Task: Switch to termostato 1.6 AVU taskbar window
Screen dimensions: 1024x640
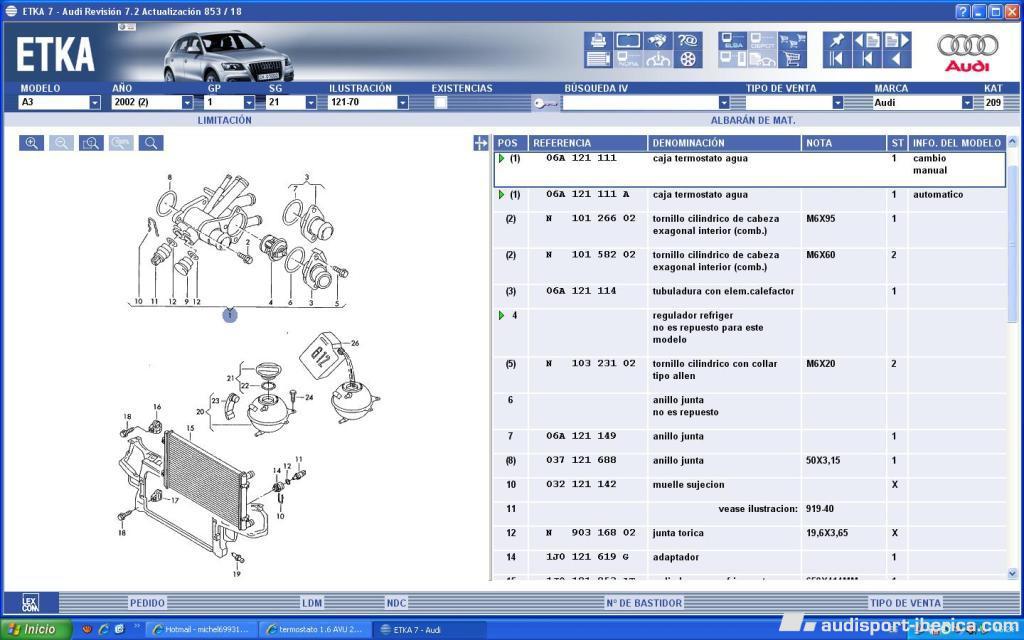Action: (315, 630)
